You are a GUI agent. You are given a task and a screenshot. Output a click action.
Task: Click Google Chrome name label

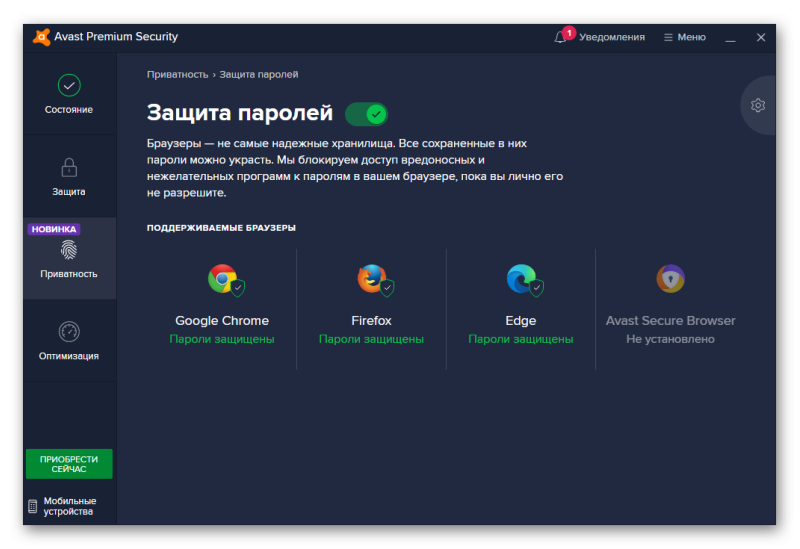coord(222,320)
